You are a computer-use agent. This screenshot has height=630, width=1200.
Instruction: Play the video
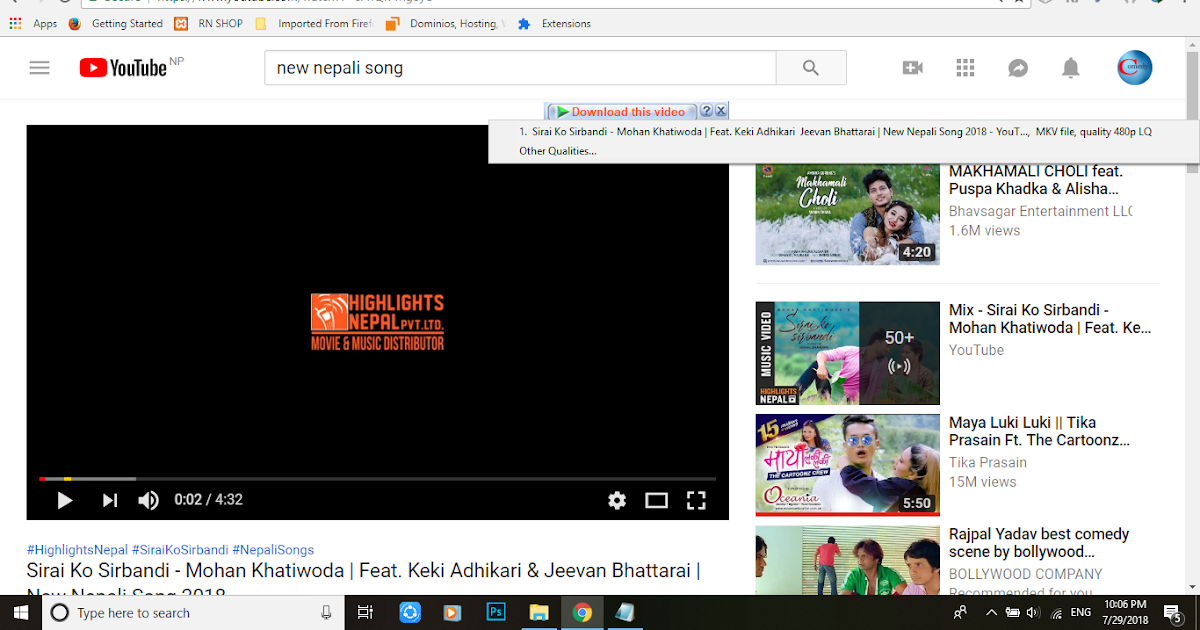pyautogui.click(x=64, y=500)
